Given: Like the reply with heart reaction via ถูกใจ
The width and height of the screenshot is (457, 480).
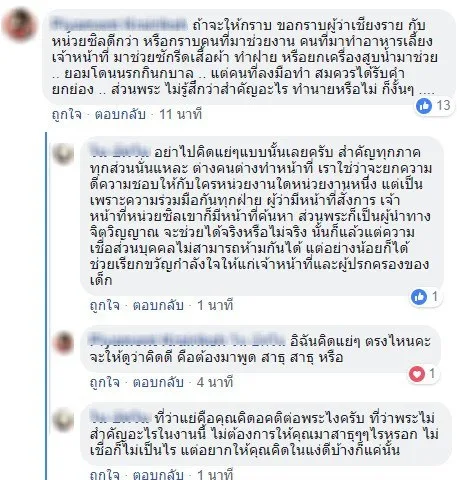Looking at the screenshot, I should coord(105,382).
